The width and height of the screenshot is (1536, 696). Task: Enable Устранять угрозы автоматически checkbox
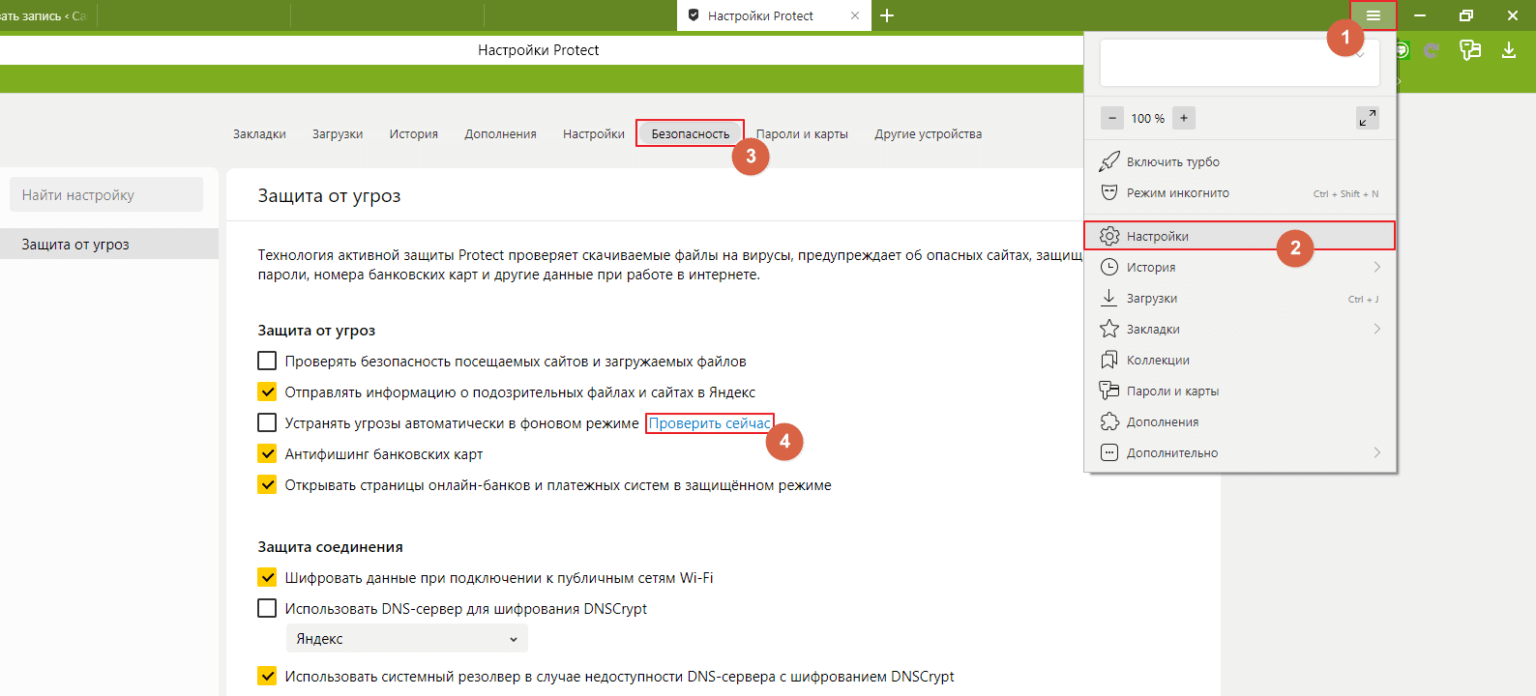[x=267, y=423]
